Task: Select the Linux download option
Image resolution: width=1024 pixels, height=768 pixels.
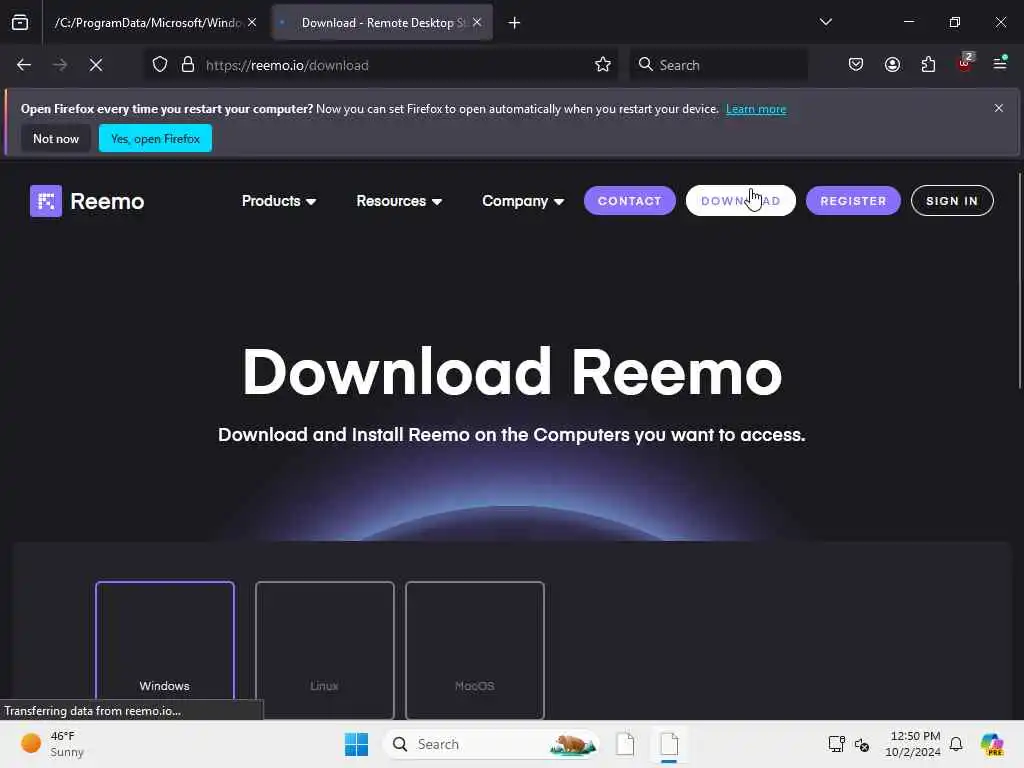Action: tap(325, 650)
